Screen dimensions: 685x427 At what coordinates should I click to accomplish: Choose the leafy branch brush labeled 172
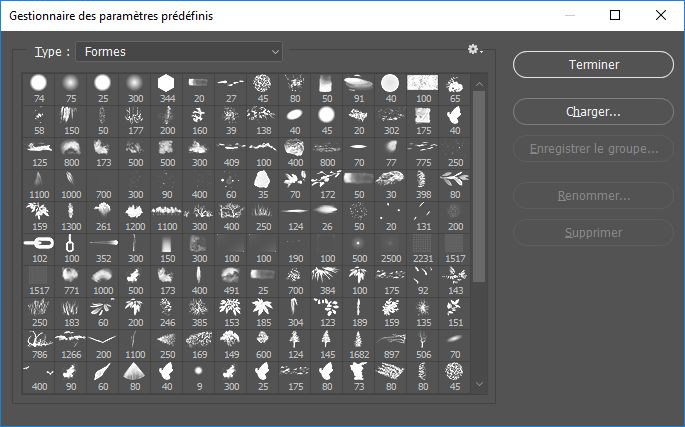(327, 179)
